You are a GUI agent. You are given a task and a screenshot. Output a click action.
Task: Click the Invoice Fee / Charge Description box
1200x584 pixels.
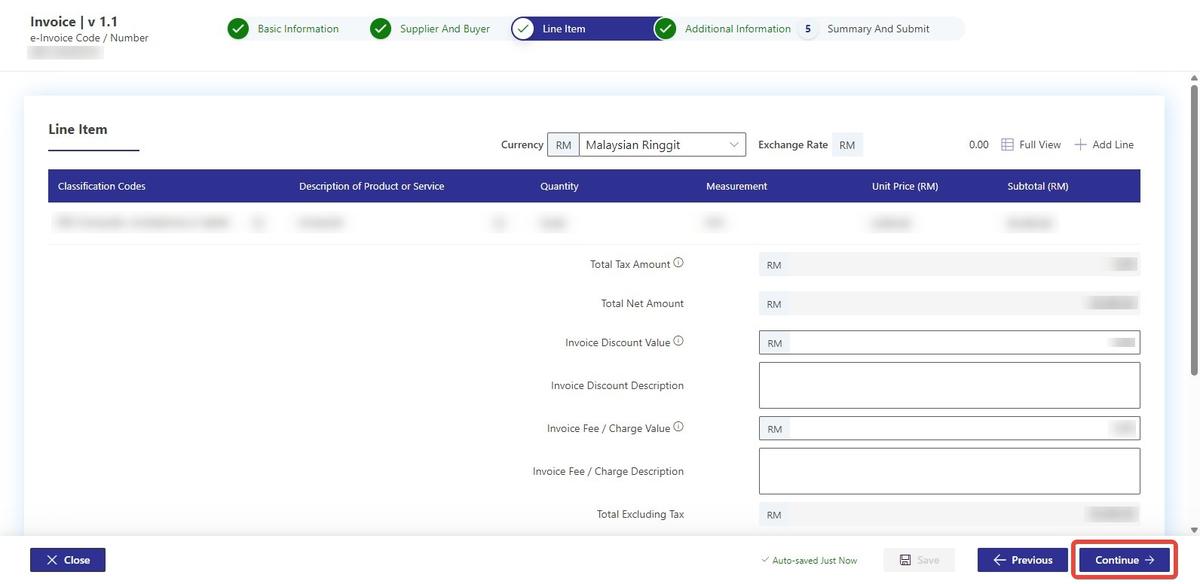click(949, 471)
